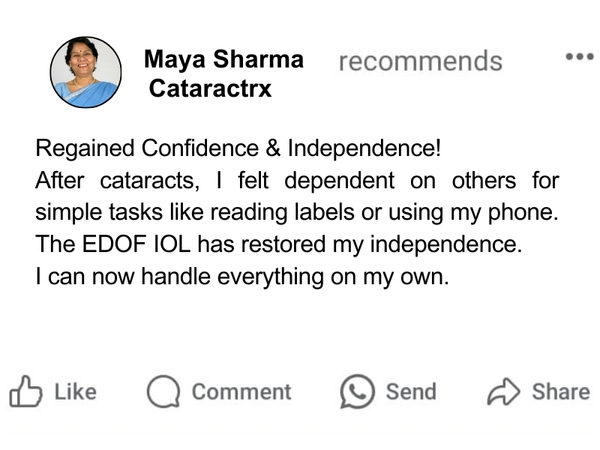Click the Comment speech bubble icon
Viewport: 600px width, 450px height.
[x=163, y=391]
